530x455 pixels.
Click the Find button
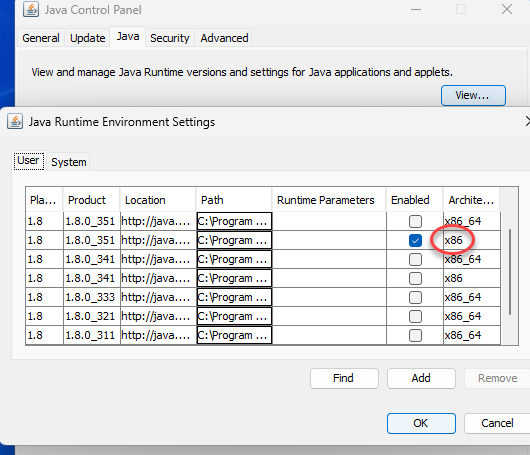click(x=344, y=378)
